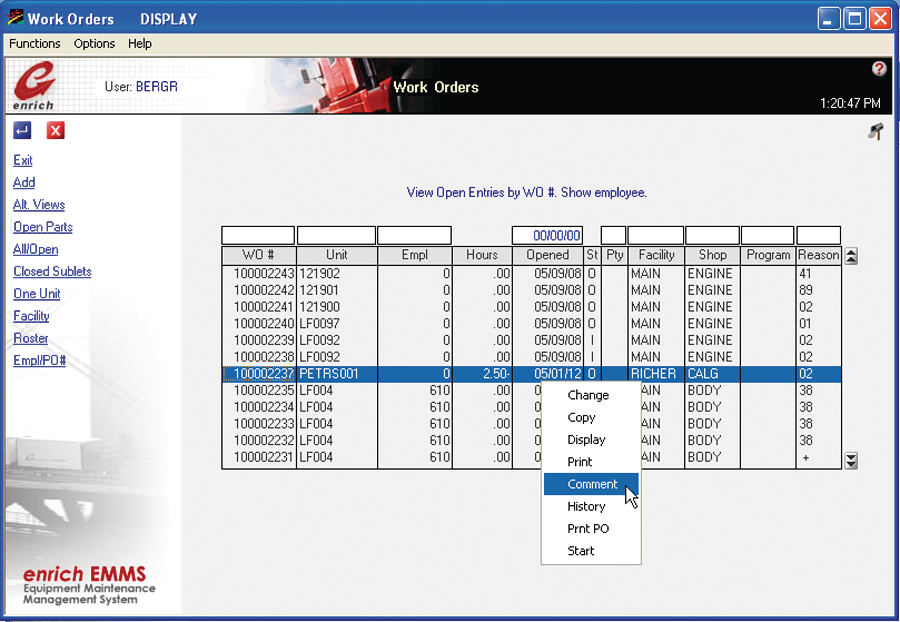This screenshot has height=622, width=900.
Task: Click the label gun icon above the grid
Action: 875,132
